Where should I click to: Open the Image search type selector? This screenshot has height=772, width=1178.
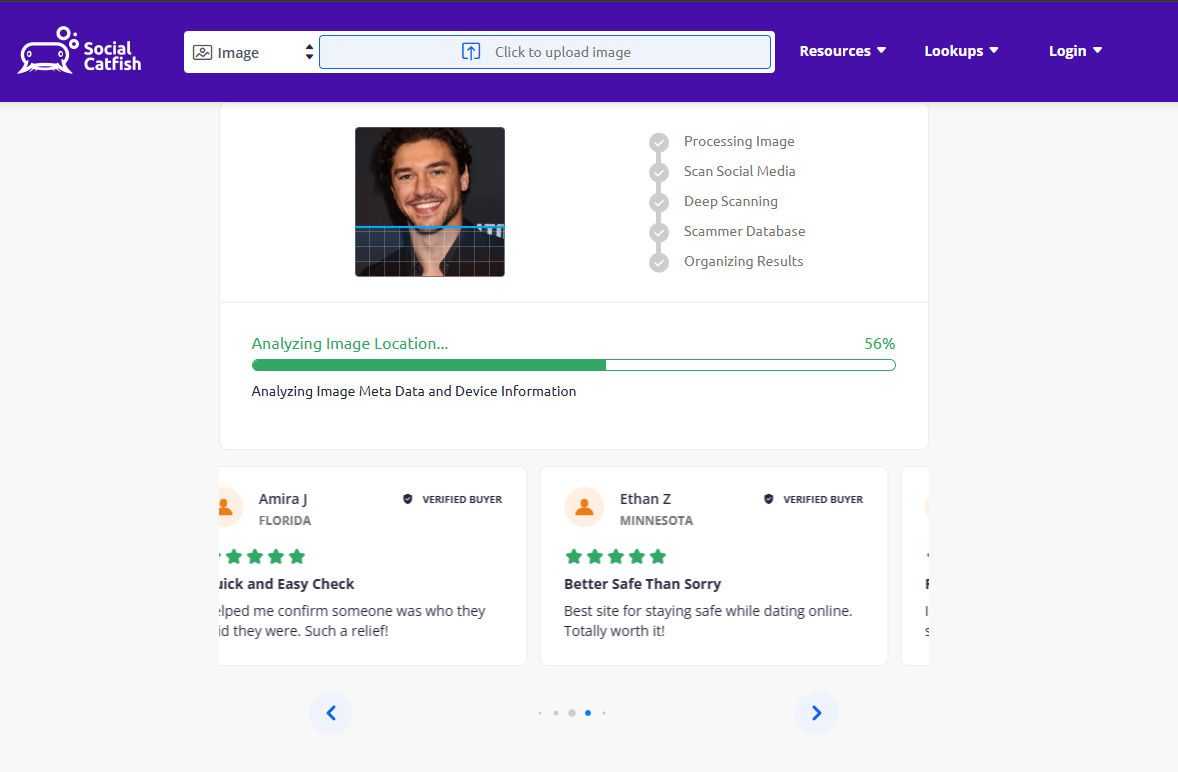(252, 52)
